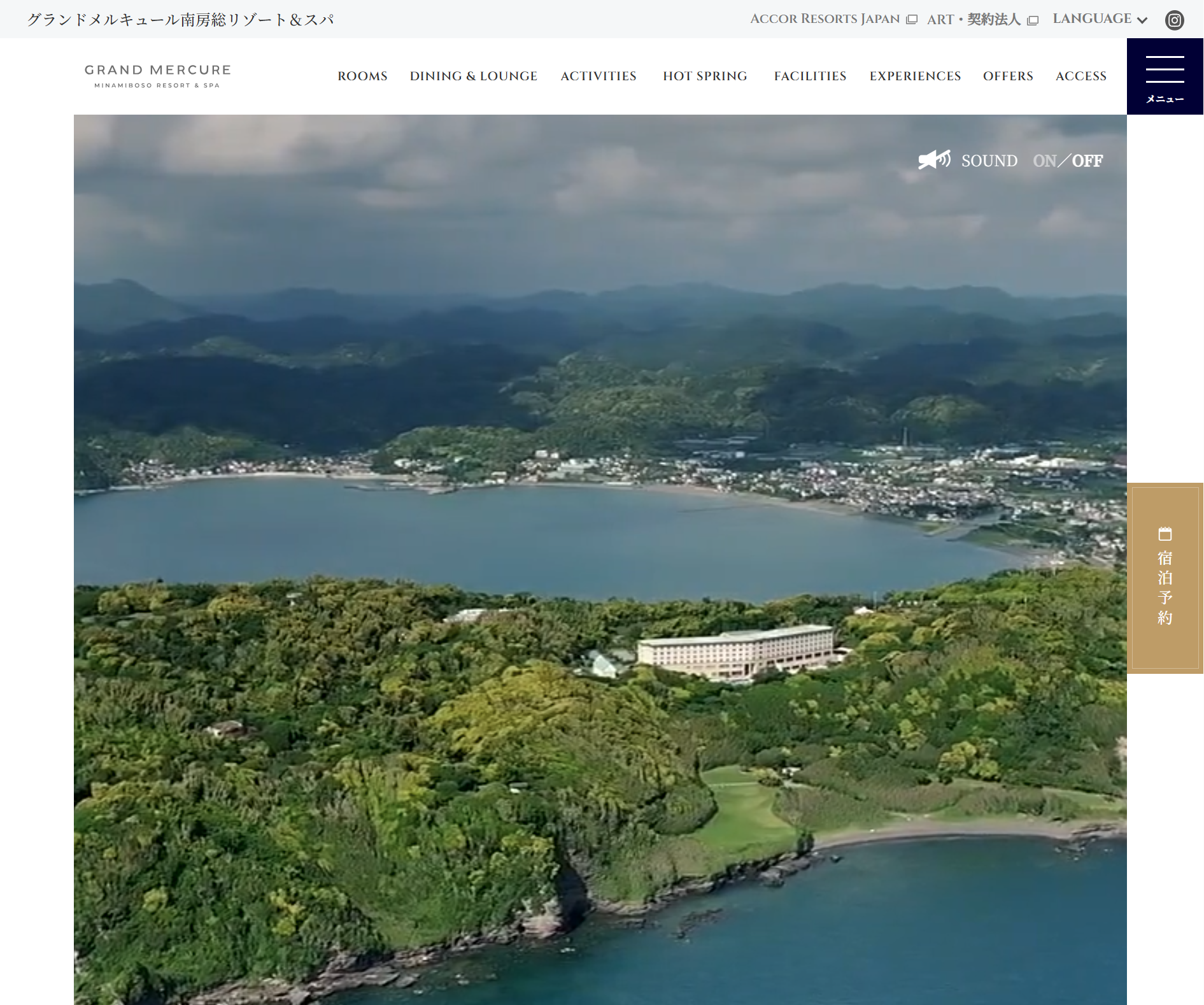Click external-link icon beside ART・契約法人
1204x1005 pixels.
[1033, 20]
